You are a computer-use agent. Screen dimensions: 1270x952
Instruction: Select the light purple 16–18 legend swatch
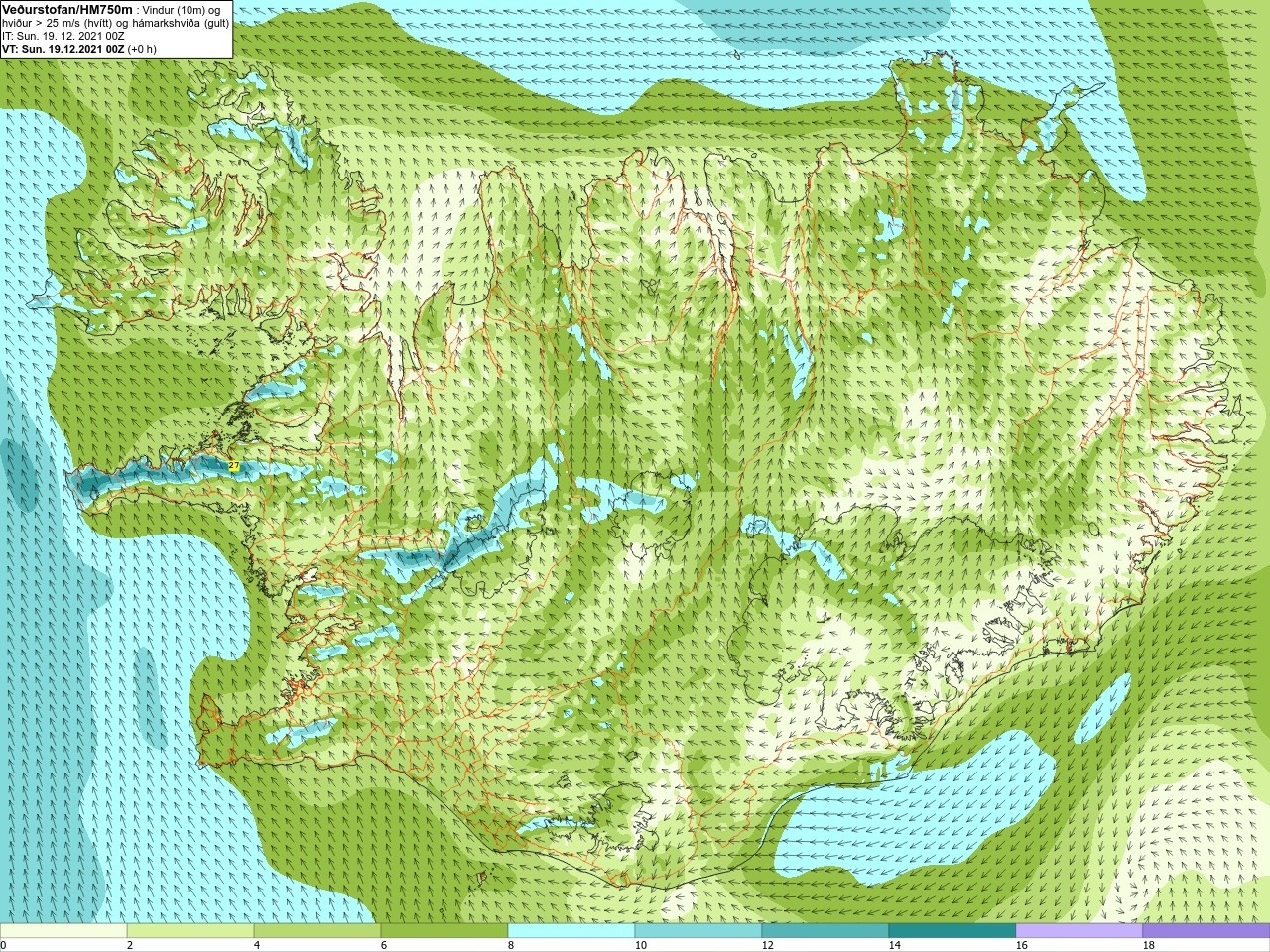pos(1079,931)
